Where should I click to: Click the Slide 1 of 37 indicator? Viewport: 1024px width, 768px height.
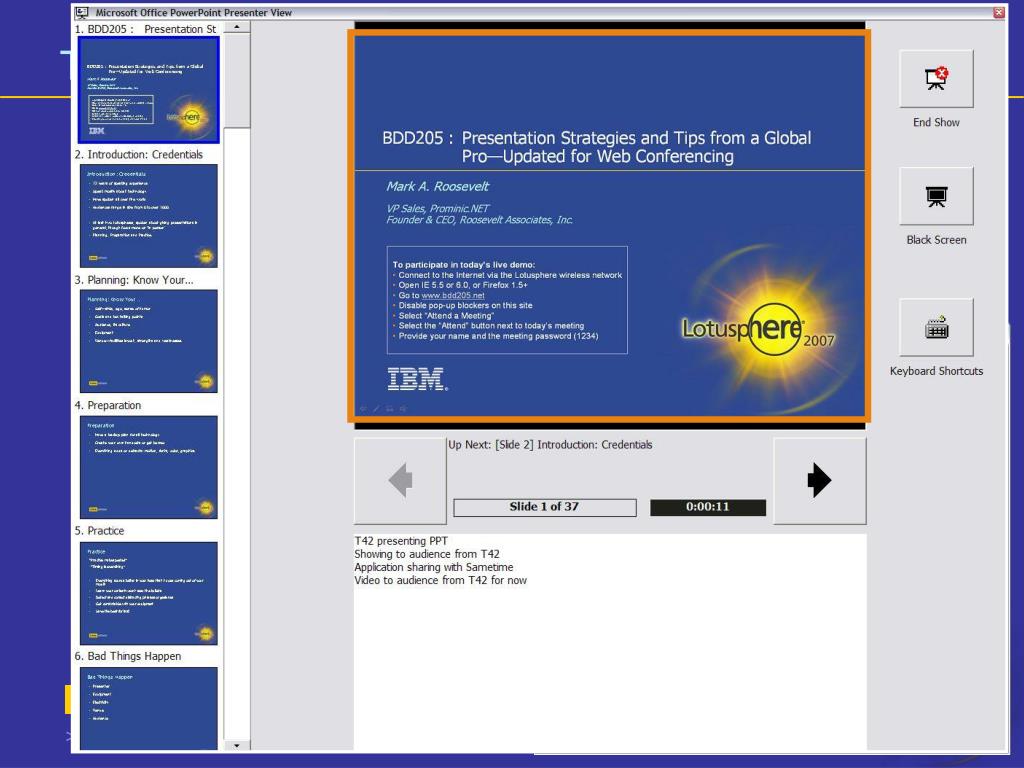(x=545, y=507)
